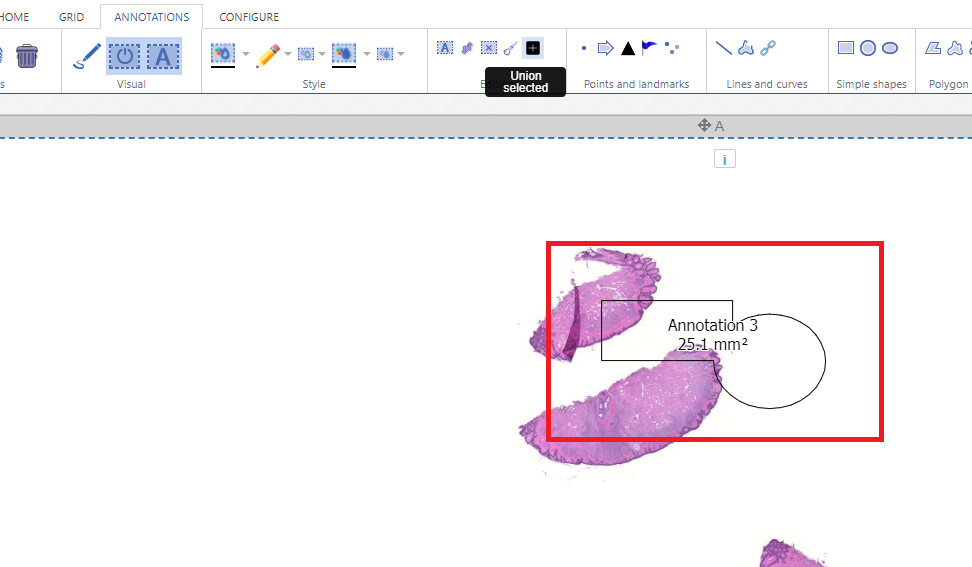This screenshot has width=972, height=567.
Task: Click the trash can delete icon
Action: click(27, 56)
